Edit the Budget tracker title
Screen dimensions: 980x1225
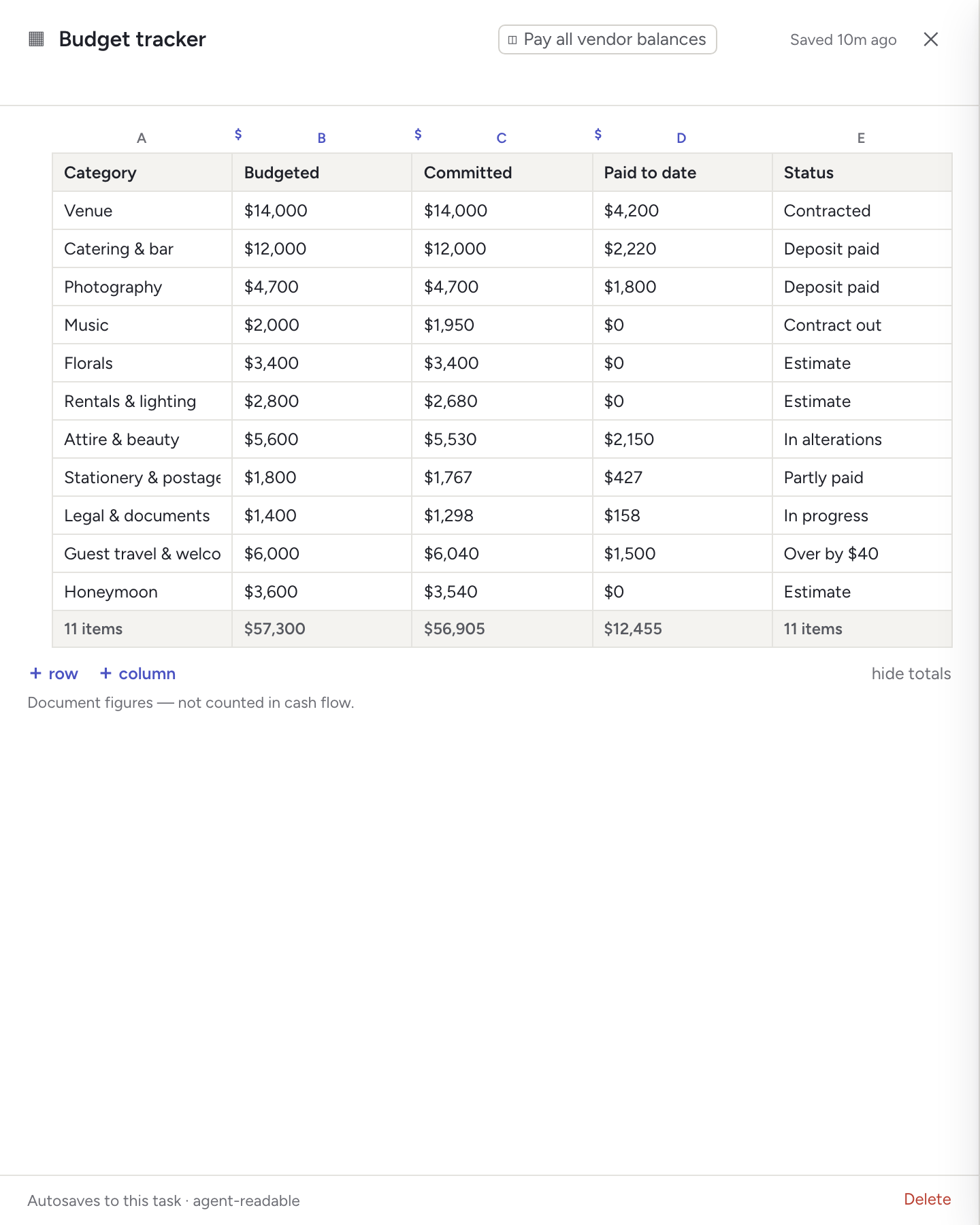coord(132,39)
